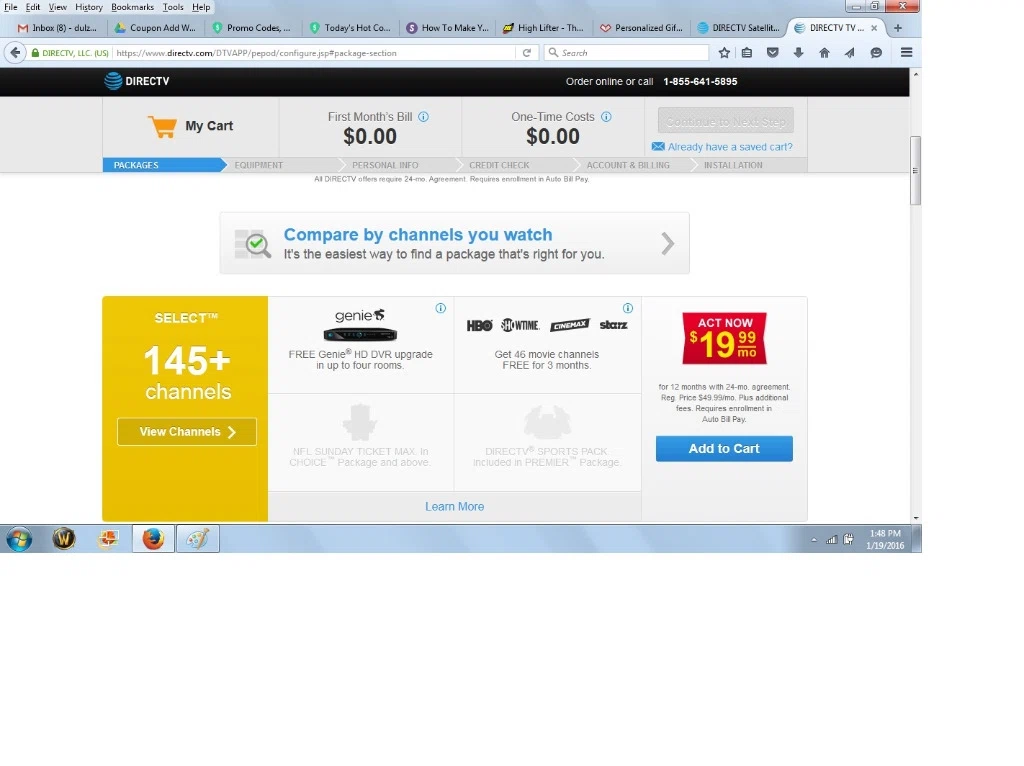Open the File menu
This screenshot has height=766, width=1024.
11,7
